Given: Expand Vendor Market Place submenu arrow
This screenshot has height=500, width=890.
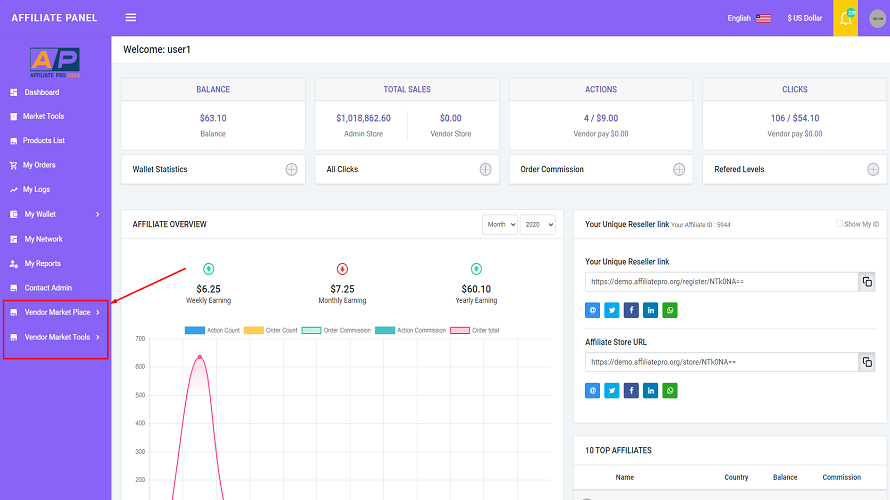Looking at the screenshot, I should pyautogui.click(x=98, y=313).
